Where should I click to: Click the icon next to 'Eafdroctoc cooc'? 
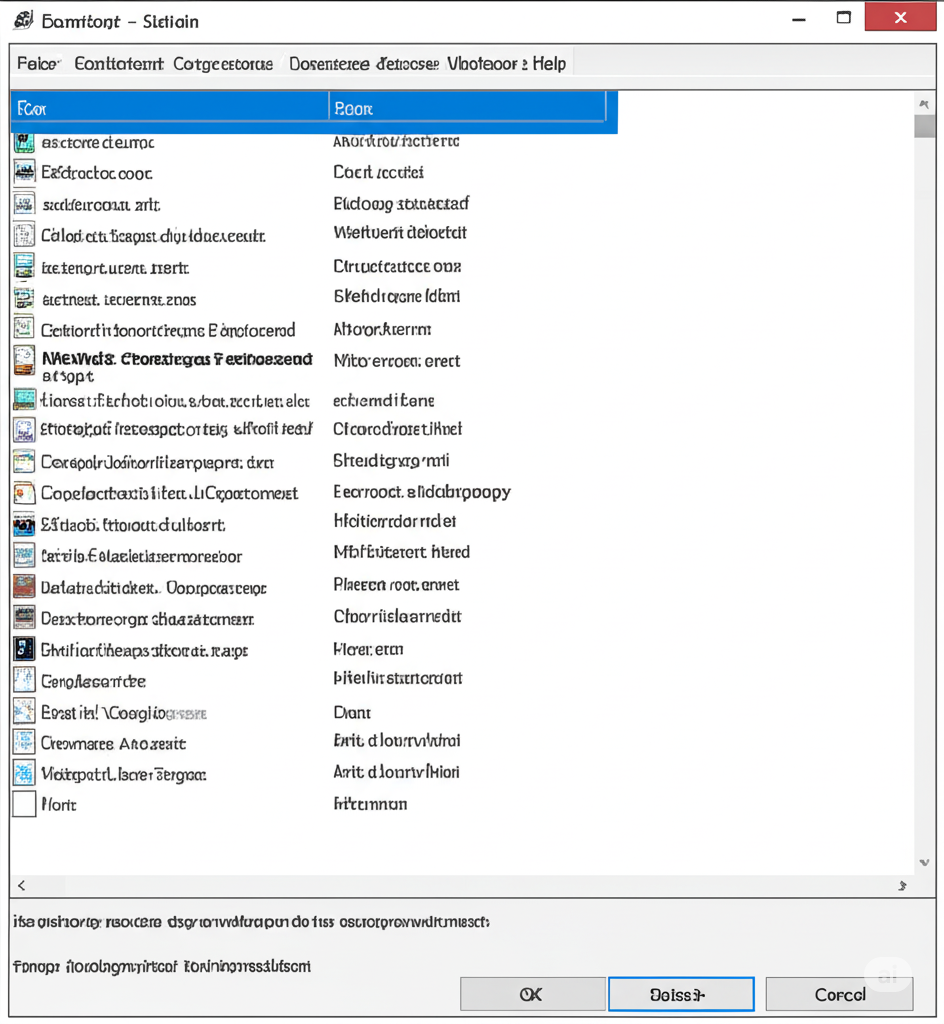click(24, 172)
